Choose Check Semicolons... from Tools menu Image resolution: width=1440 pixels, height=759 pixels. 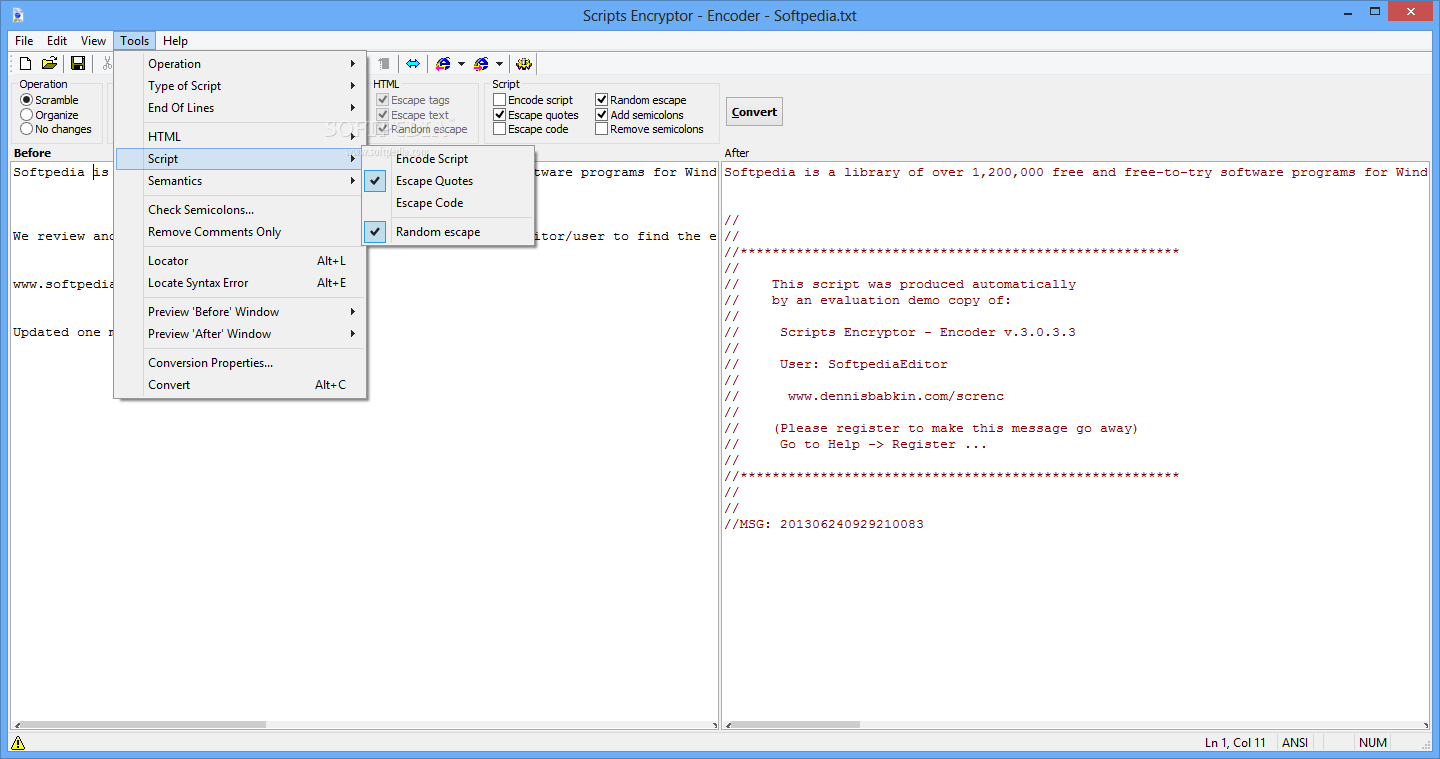pyautogui.click(x=240, y=210)
